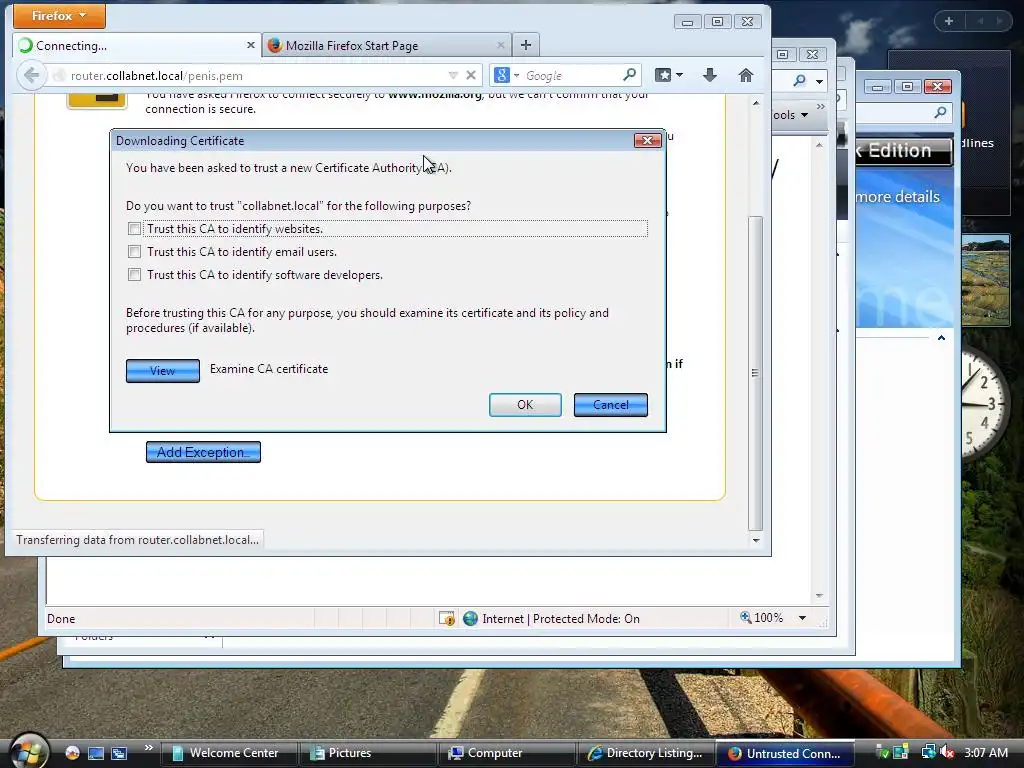This screenshot has width=1024, height=768.
Task: Launch Firefox from the Quick Launch bar
Action: click(72, 753)
